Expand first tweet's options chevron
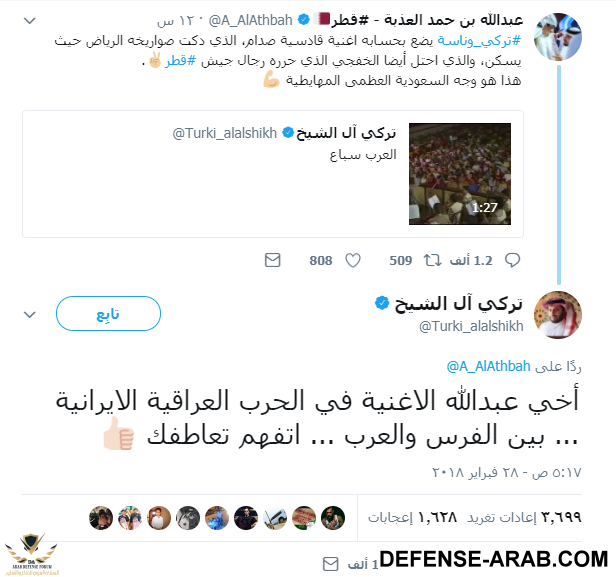Image resolution: width=616 pixels, height=577 pixels. point(30,20)
